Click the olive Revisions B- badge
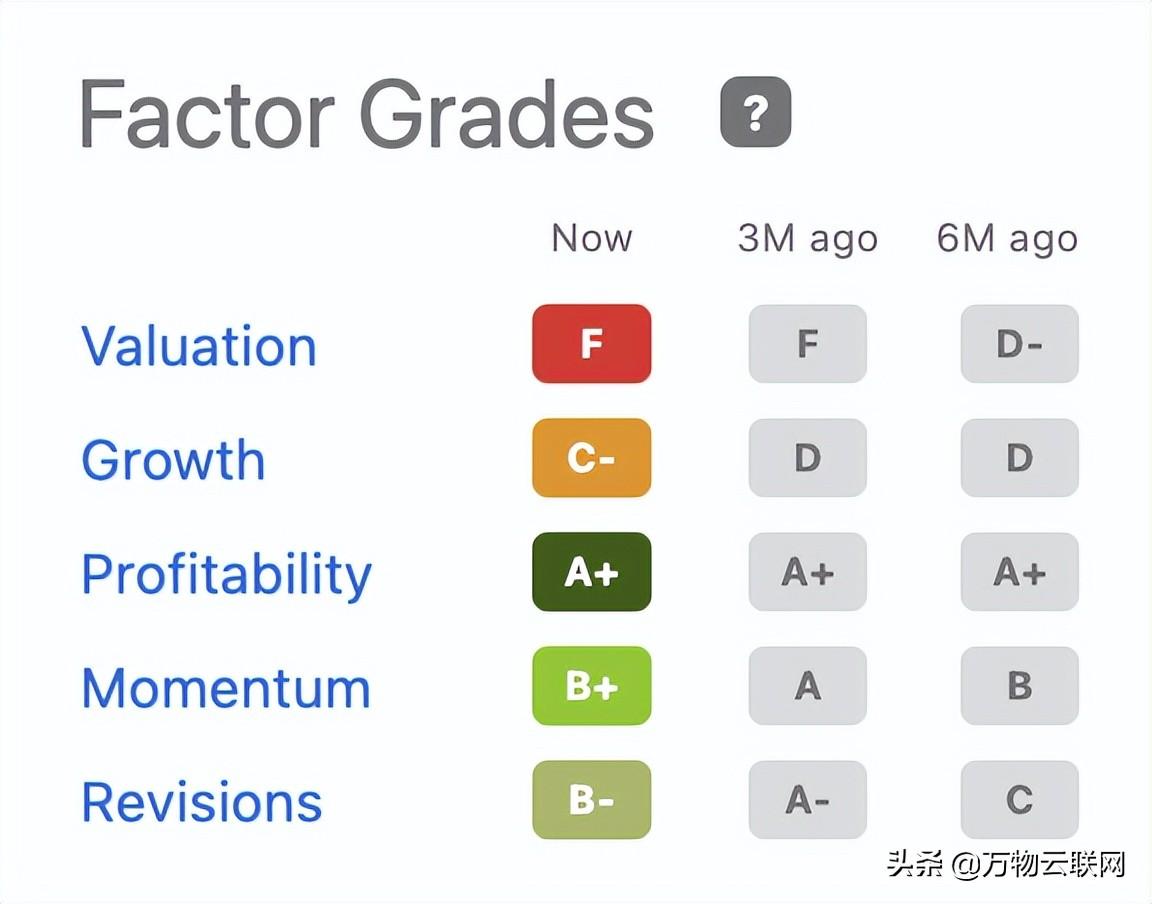The height and width of the screenshot is (904, 1152). [x=591, y=800]
